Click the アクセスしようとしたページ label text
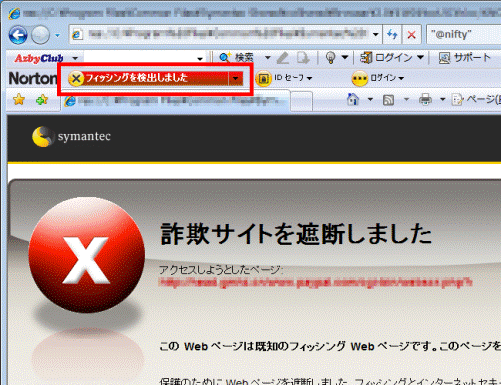501x385 pixels. click(221, 270)
